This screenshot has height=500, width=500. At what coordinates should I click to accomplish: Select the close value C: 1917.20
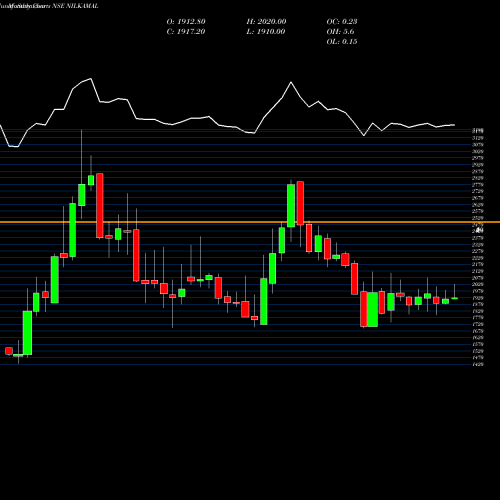tap(186, 31)
